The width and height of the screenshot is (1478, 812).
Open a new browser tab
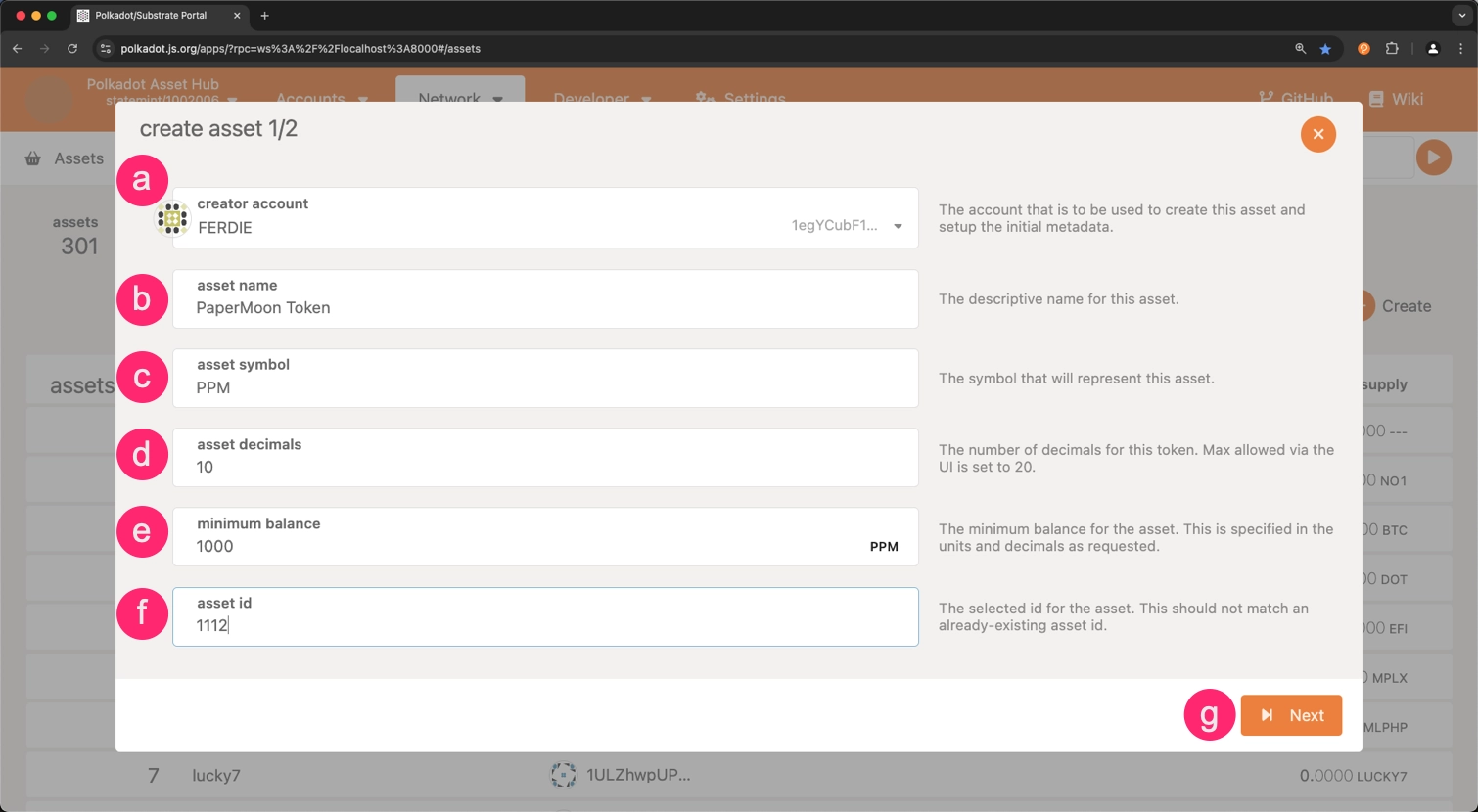(264, 16)
